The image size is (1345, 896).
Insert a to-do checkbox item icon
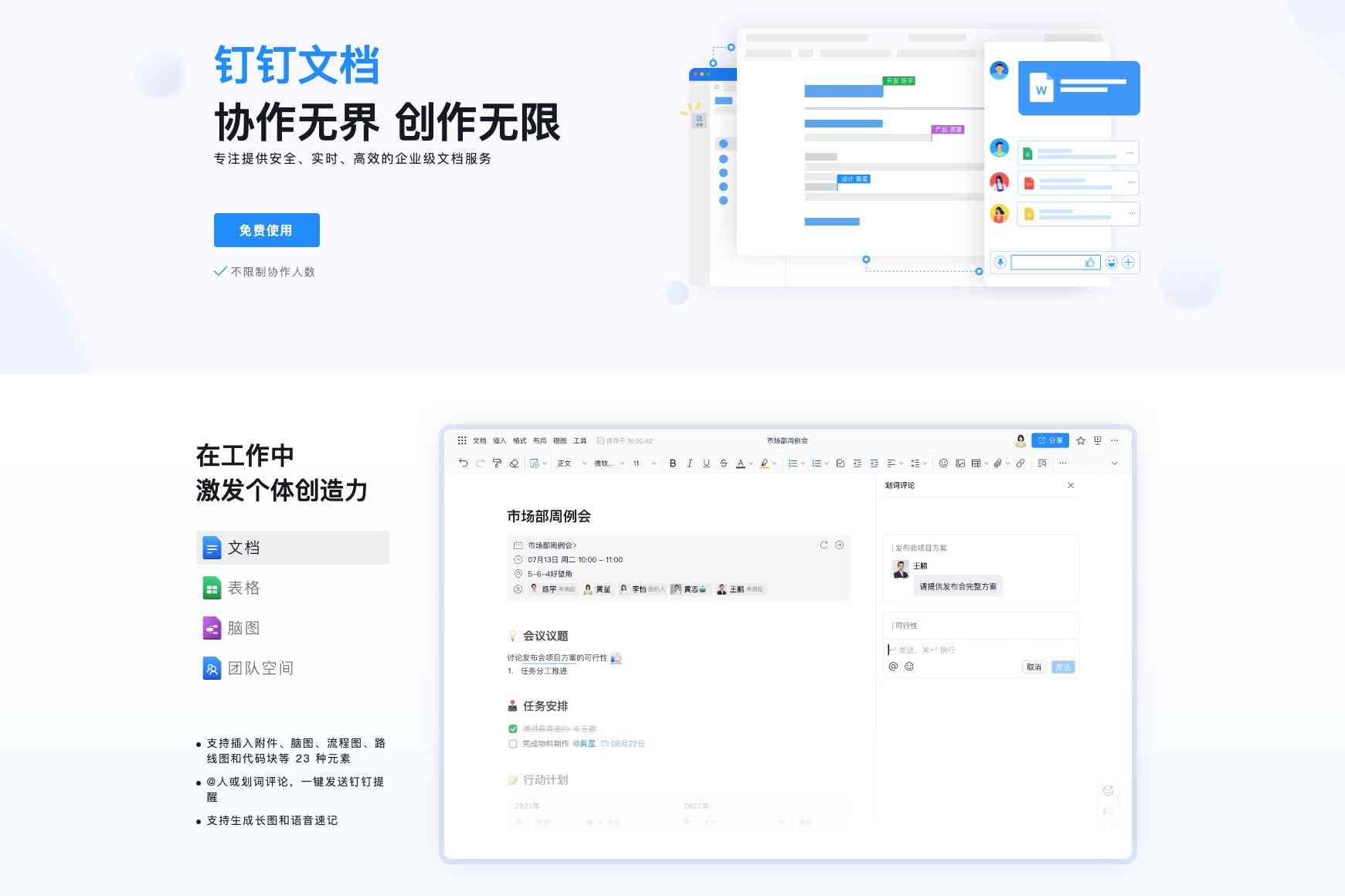pos(841,463)
